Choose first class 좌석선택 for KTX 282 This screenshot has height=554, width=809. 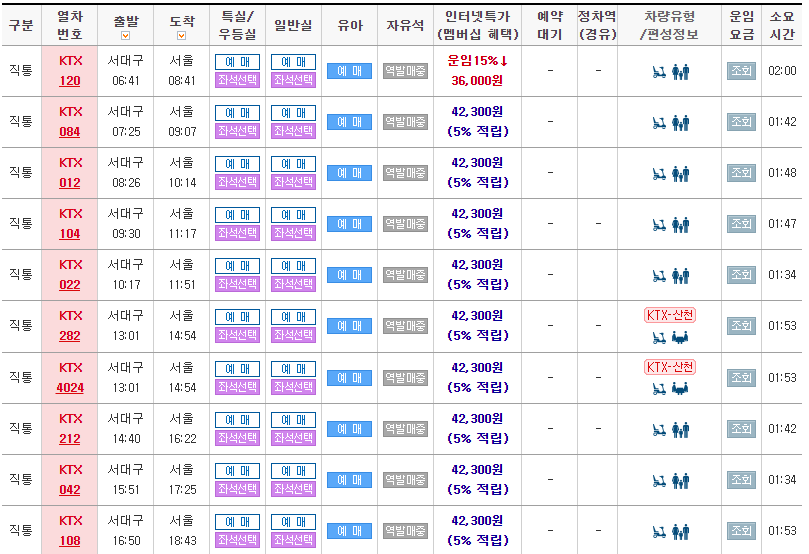pos(237,335)
